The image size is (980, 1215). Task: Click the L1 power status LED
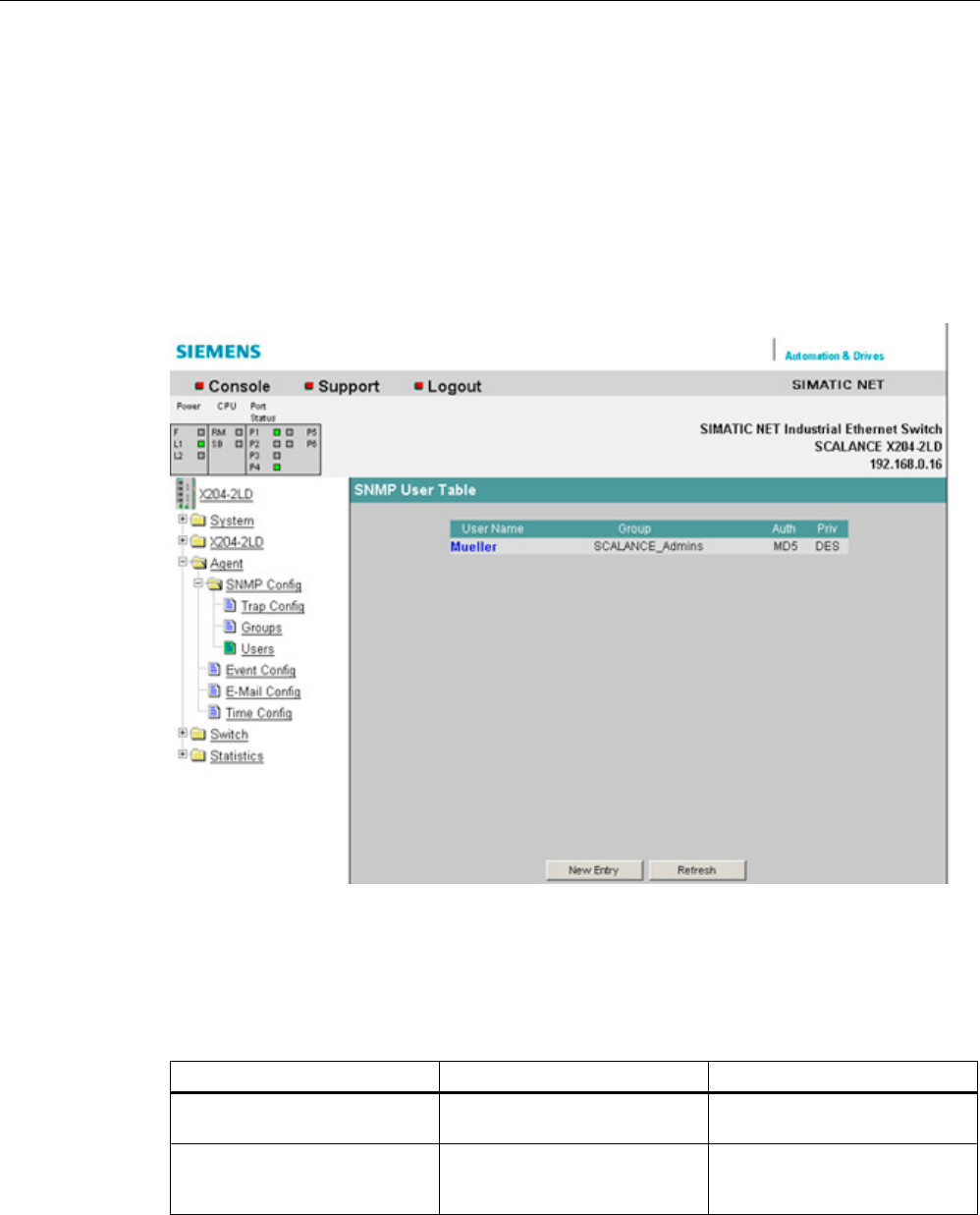coord(200,444)
